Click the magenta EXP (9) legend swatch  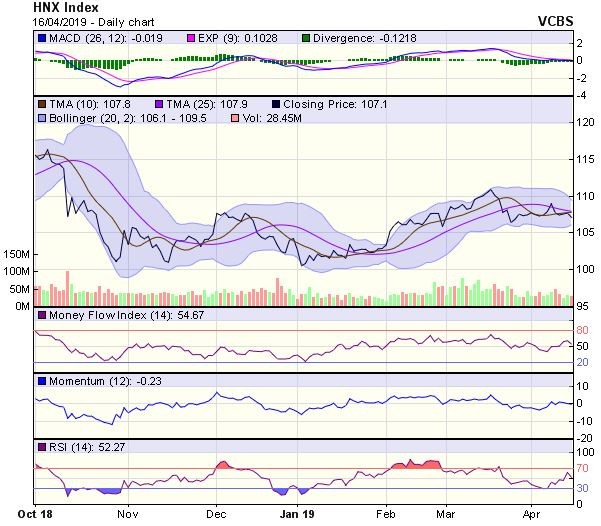pyautogui.click(x=191, y=38)
